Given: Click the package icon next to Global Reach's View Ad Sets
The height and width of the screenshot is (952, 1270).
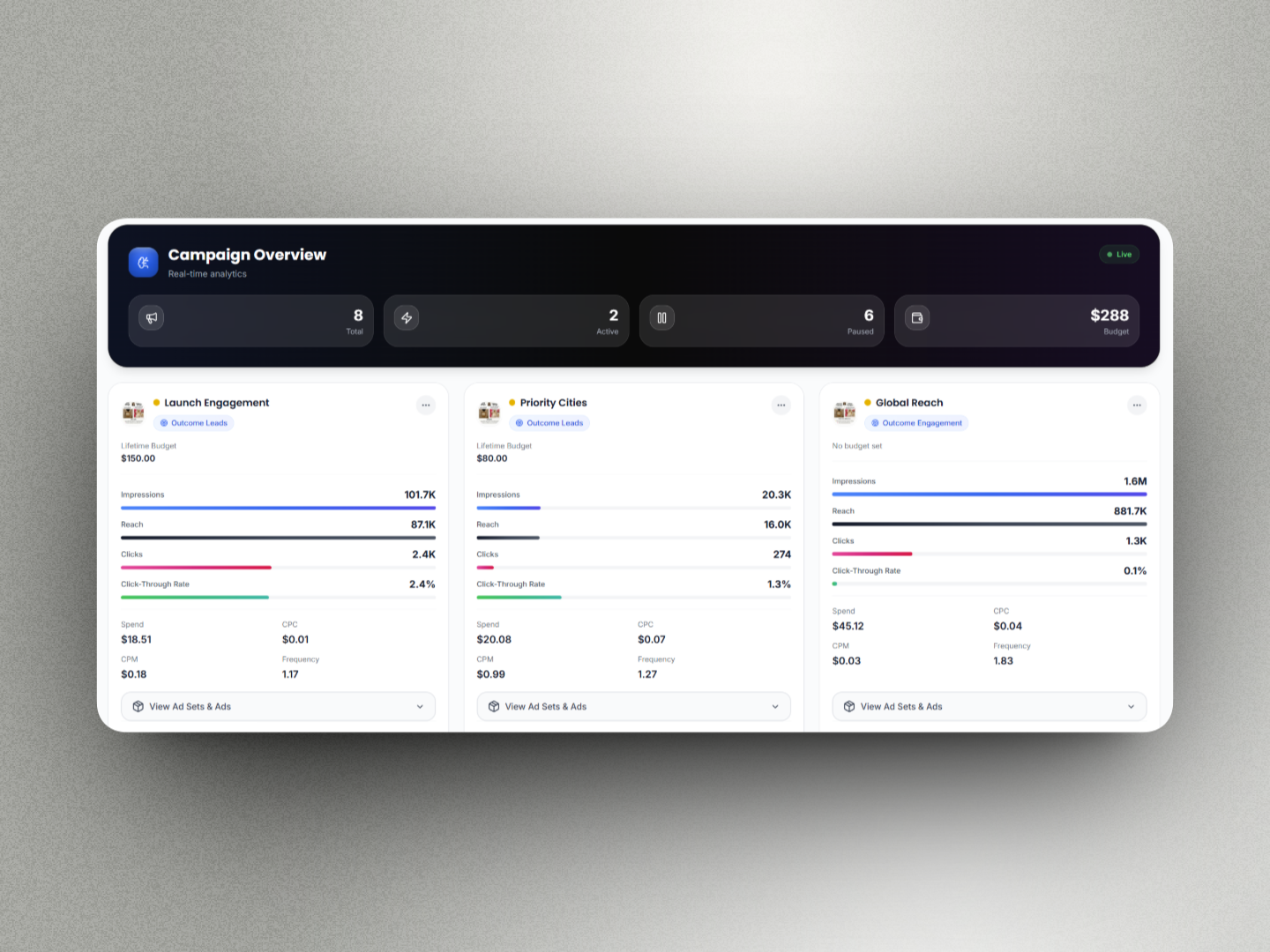Looking at the screenshot, I should click(848, 706).
